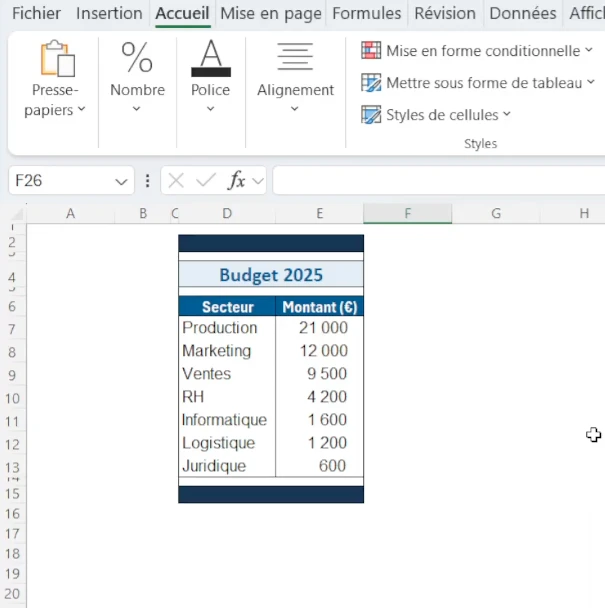This screenshot has height=608, width=605.
Task: Open the Nombre percent format group
Action: point(137,77)
